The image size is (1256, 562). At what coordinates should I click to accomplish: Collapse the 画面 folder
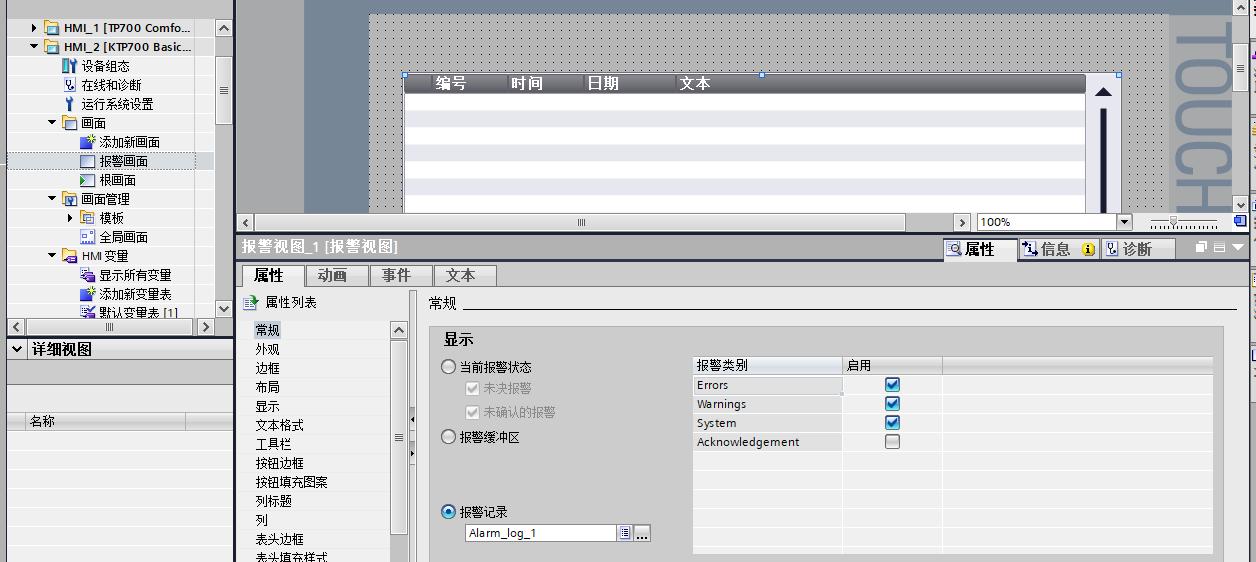click(52, 123)
